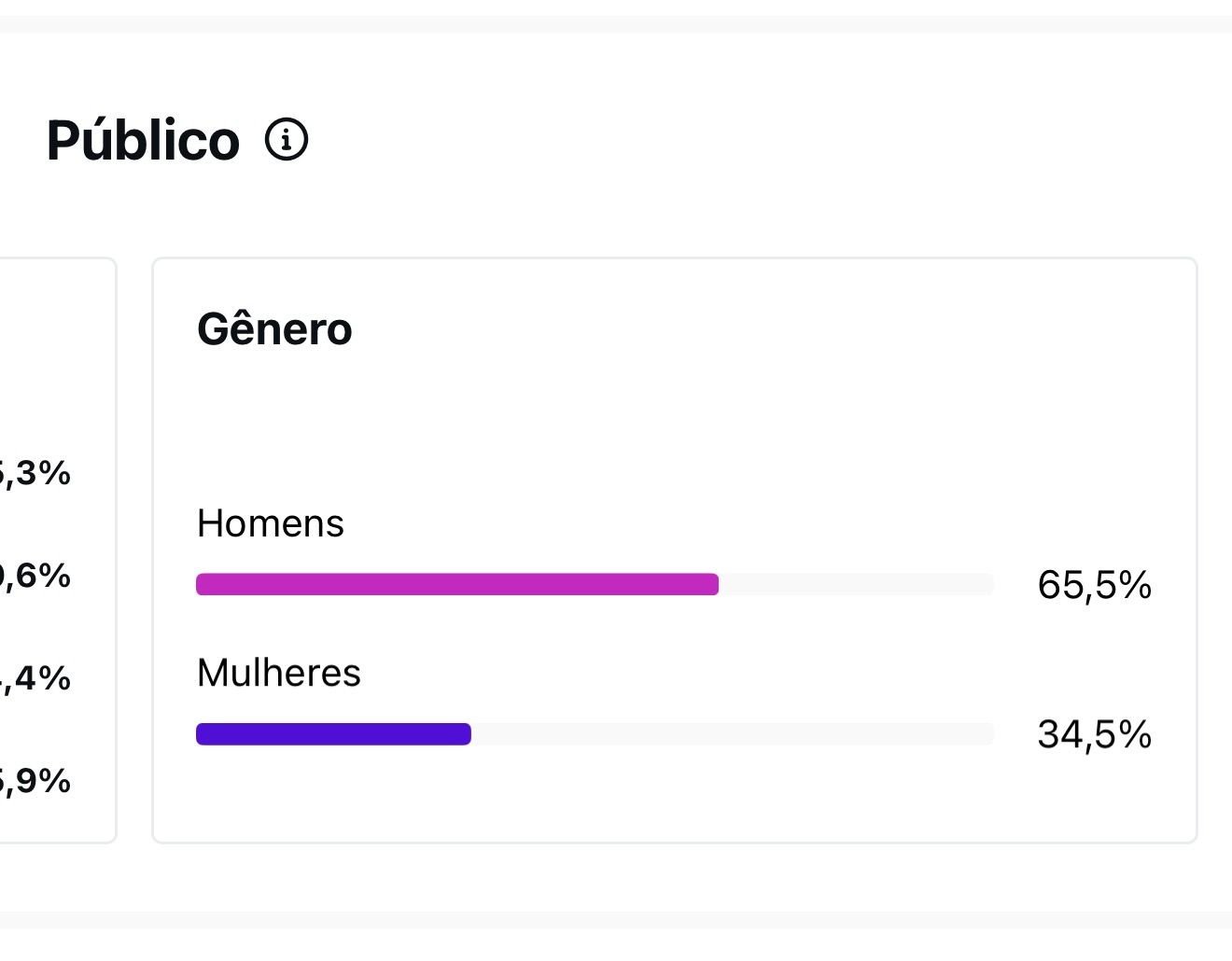Click the magenta Homens bar fill
Viewport: 1232px width, 961px height.
[456, 584]
